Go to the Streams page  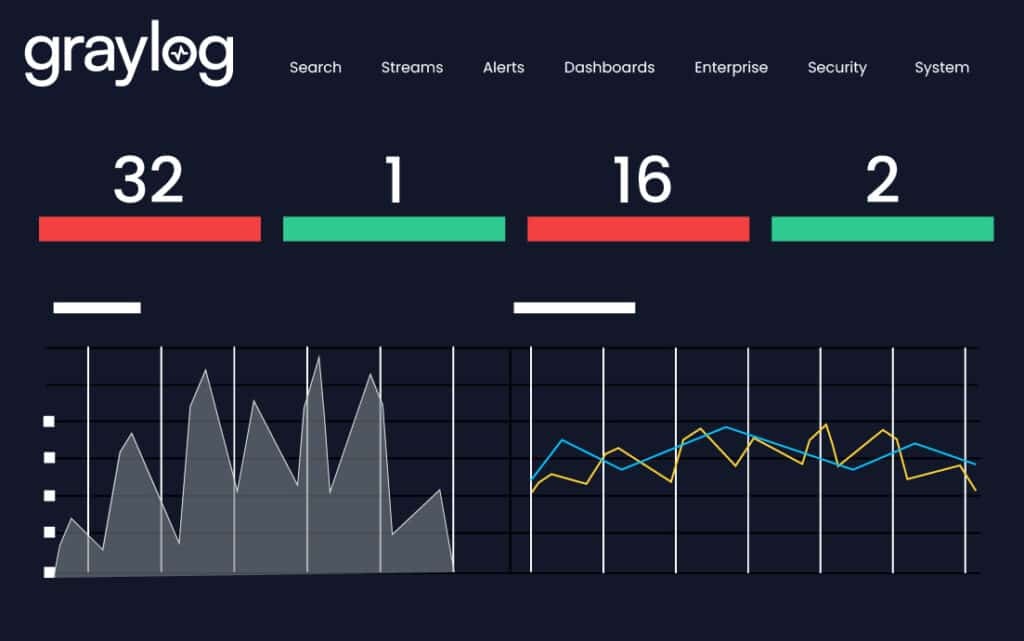click(x=411, y=68)
